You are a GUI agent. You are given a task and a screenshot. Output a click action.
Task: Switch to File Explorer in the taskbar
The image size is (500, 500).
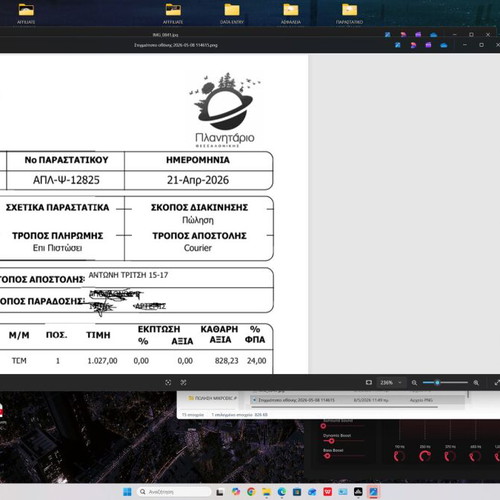[266, 492]
